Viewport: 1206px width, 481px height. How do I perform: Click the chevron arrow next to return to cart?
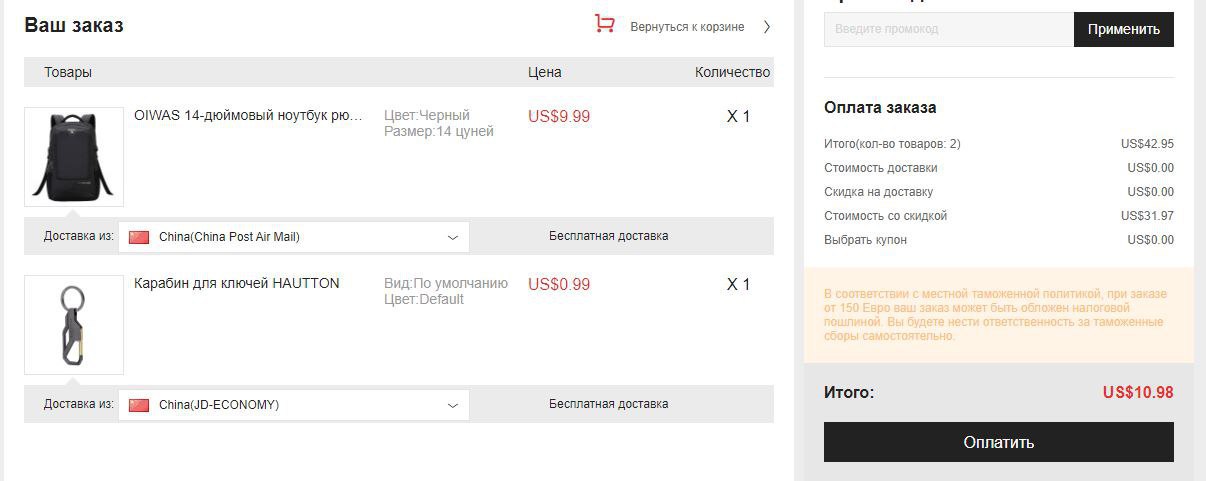(x=767, y=27)
